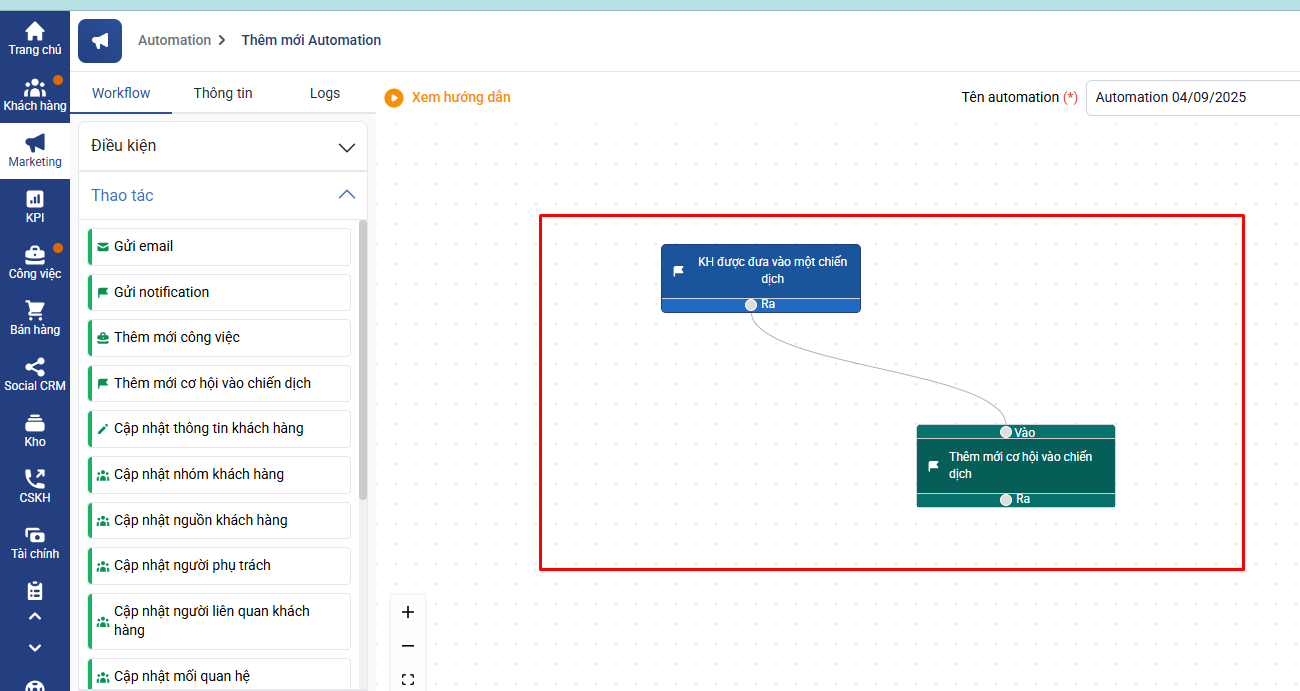
Task: Open Kho warehouse module
Action: coord(35,430)
